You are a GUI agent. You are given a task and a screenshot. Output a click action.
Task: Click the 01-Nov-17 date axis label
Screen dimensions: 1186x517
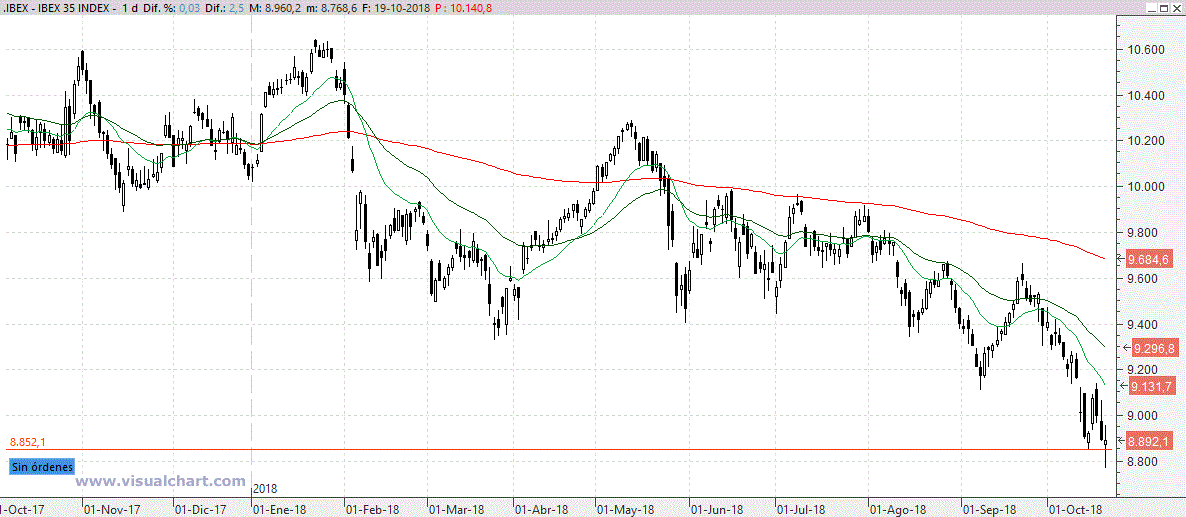[112, 509]
